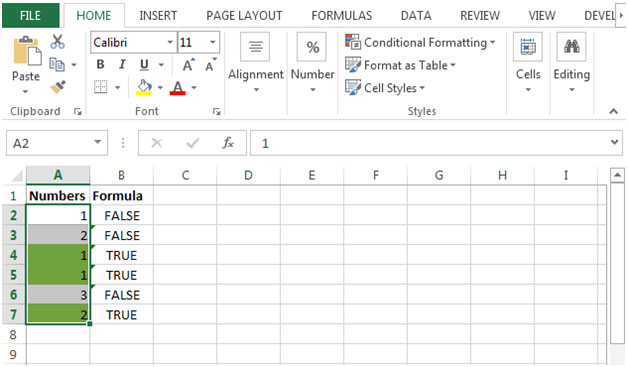Expand the Name Box dropdown
The height and width of the screenshot is (367, 628).
(97, 142)
